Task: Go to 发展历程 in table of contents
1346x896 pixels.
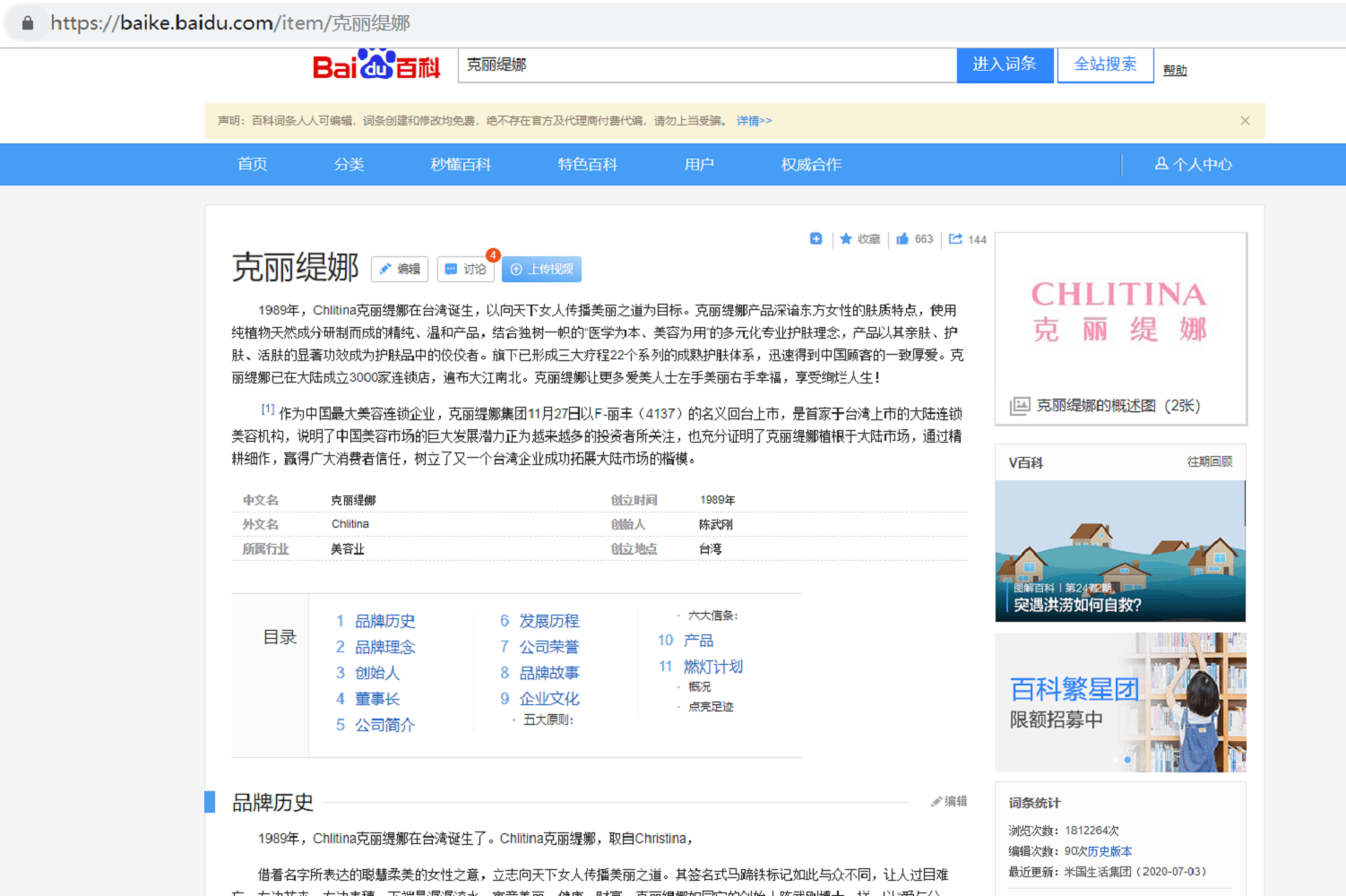Action: [549, 621]
